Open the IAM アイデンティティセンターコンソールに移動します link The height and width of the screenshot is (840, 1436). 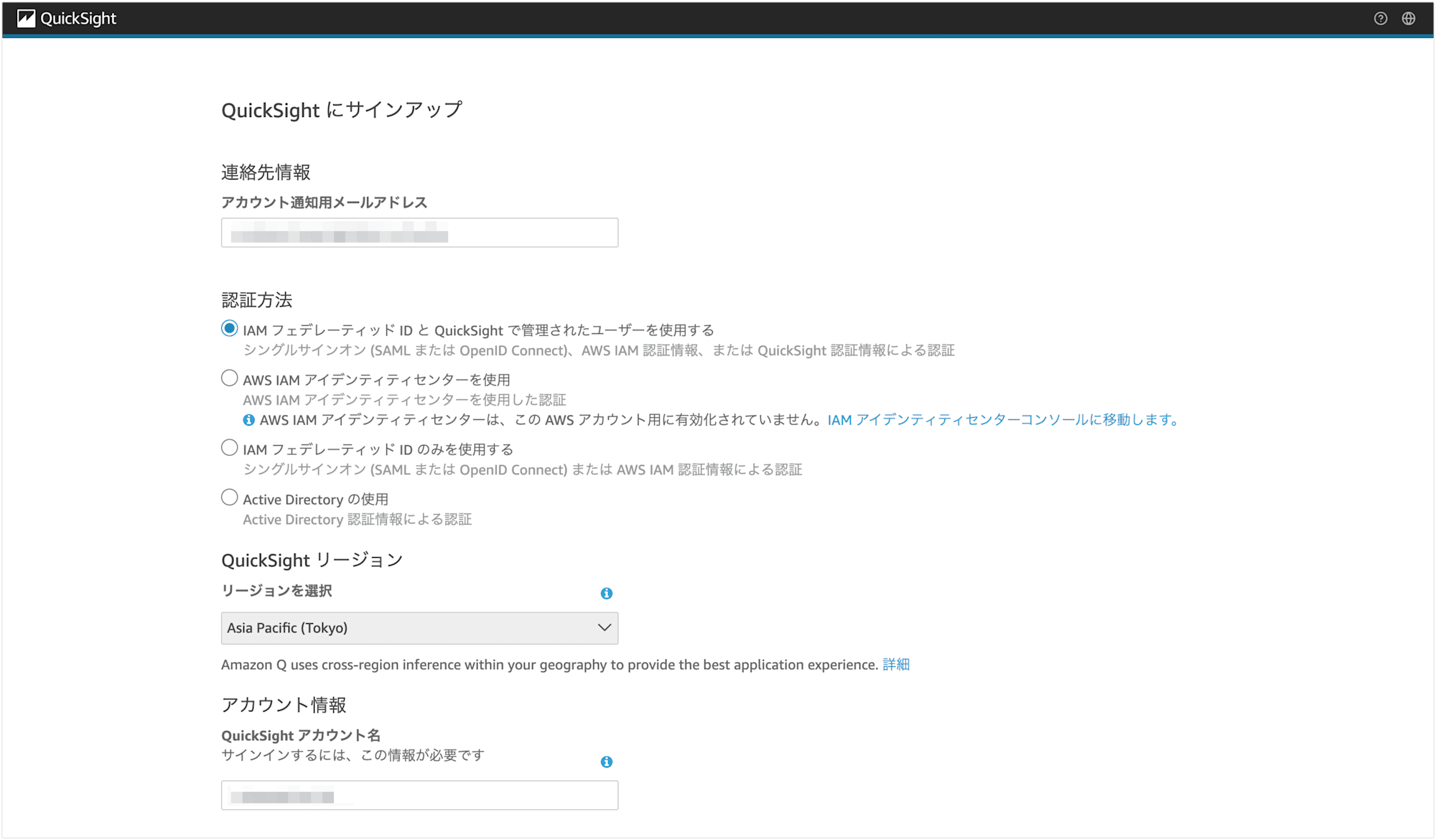1005,420
